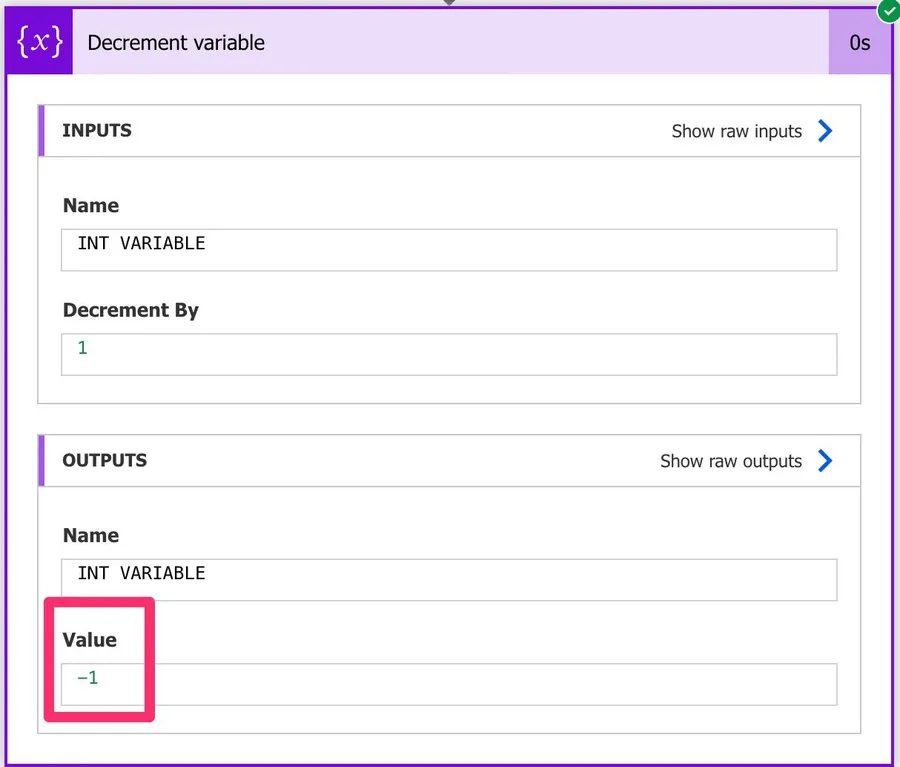The height and width of the screenshot is (767, 900).
Task: Open the Show raw inputs link
Action: point(737,131)
